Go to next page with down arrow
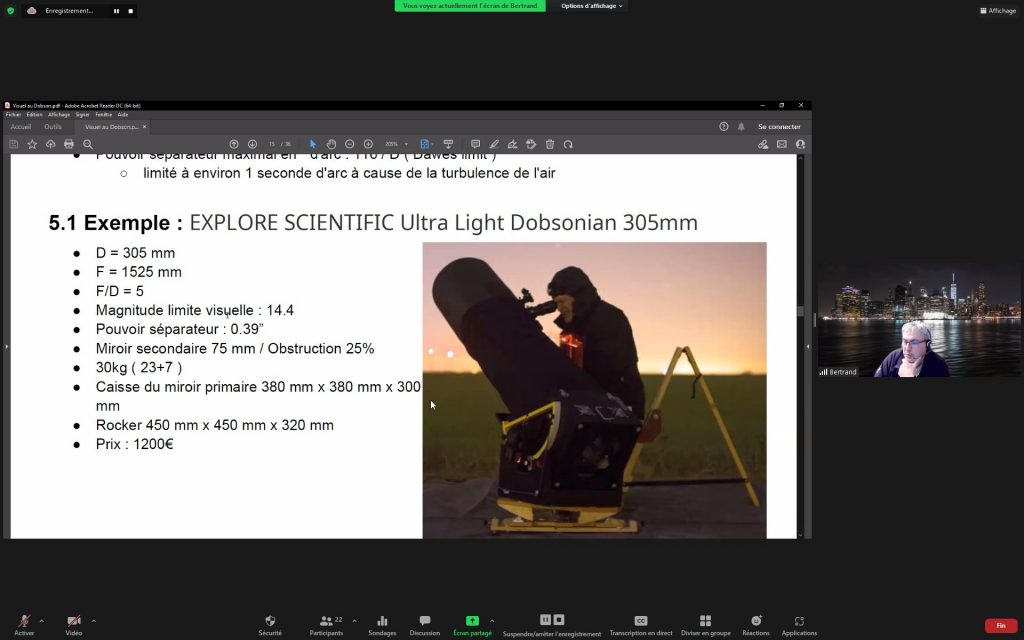 (253, 144)
